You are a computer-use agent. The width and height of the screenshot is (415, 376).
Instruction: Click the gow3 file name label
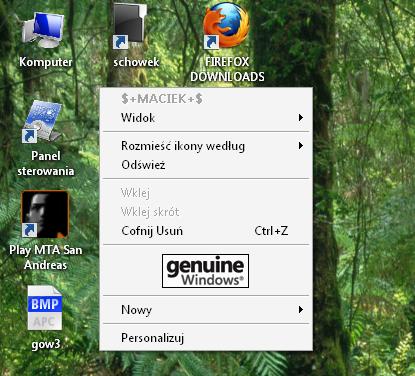click(46, 344)
